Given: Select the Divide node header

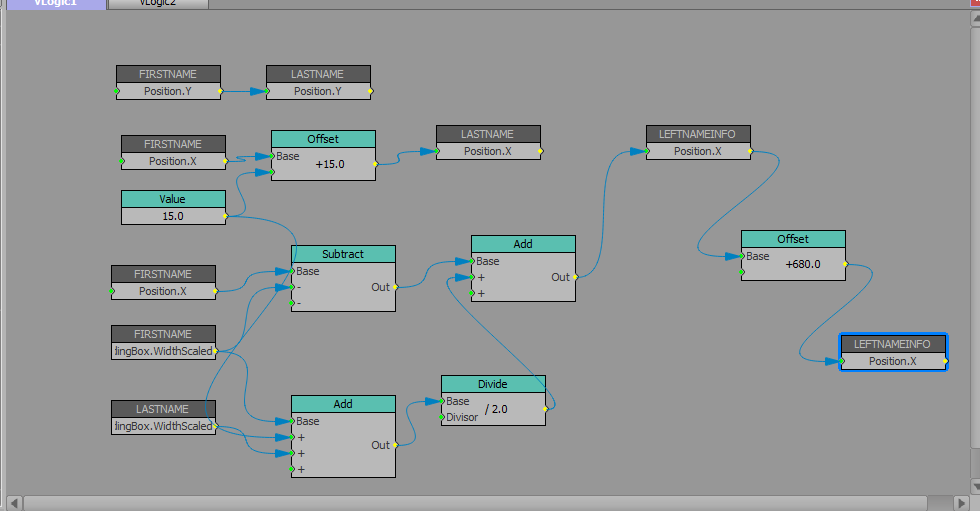Looking at the screenshot, I should [x=493, y=384].
